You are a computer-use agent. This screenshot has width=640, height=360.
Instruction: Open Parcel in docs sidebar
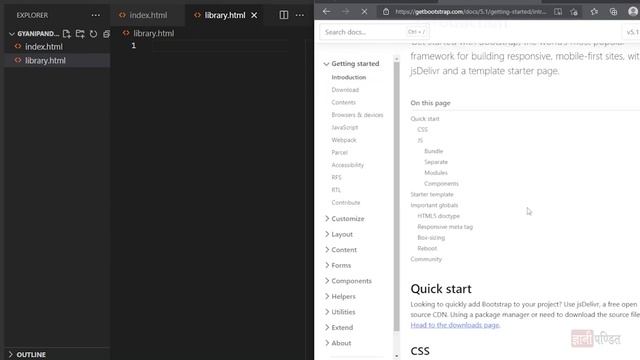339,152
